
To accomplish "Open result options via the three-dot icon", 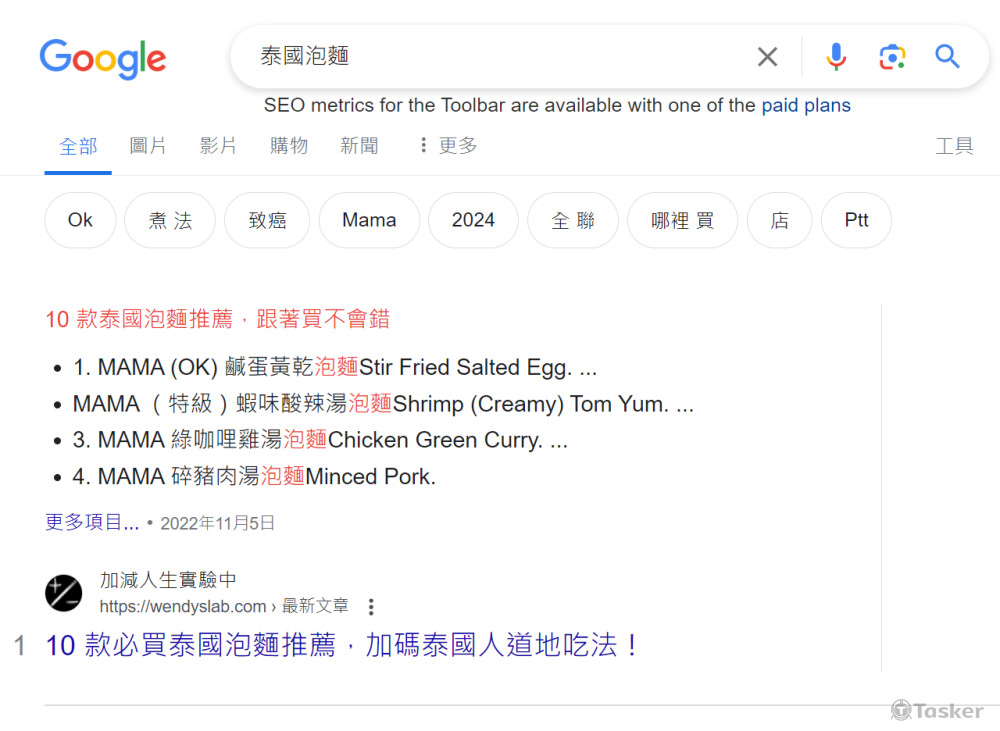I will 370,607.
